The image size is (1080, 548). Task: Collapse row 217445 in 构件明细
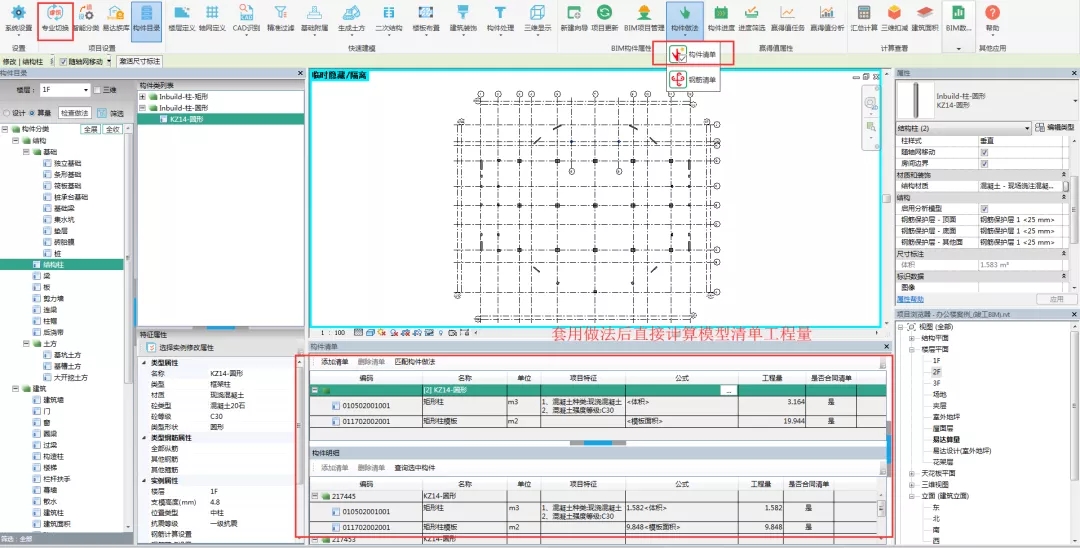[315, 496]
